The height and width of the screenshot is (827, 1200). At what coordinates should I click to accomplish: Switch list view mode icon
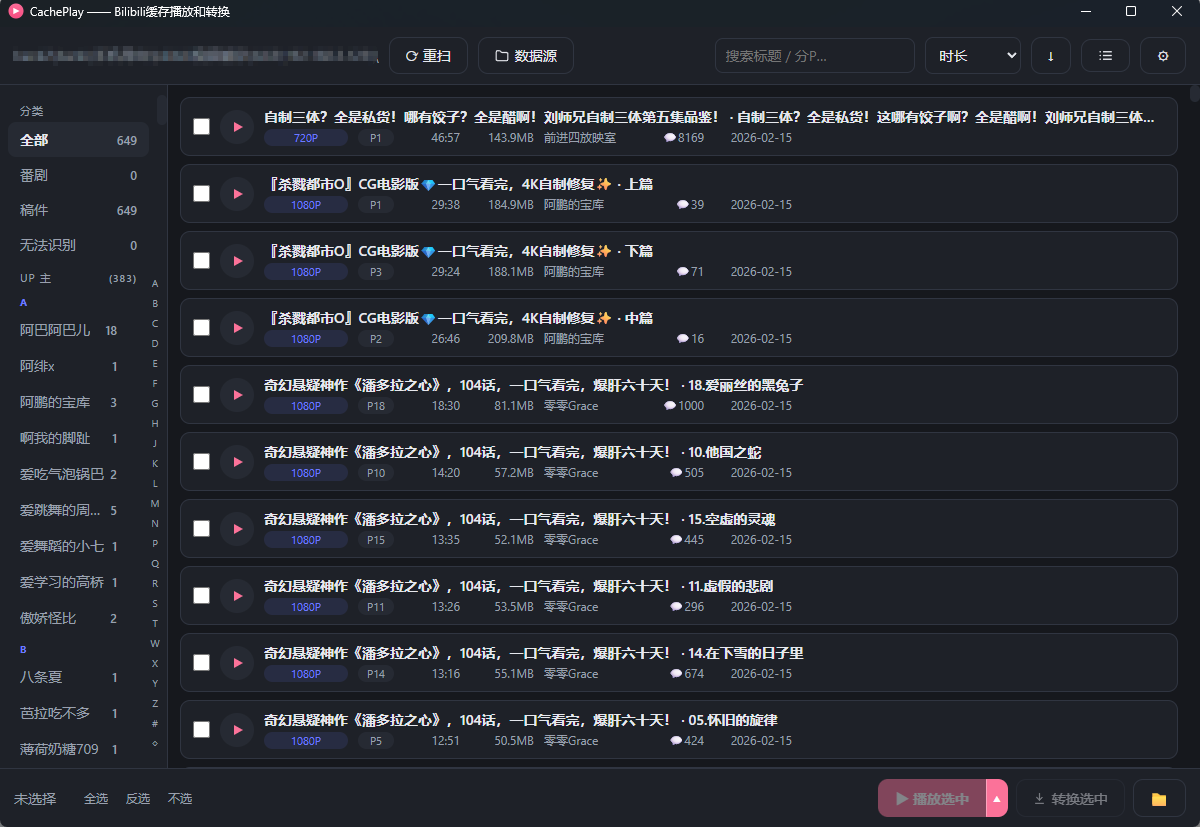click(x=1105, y=56)
